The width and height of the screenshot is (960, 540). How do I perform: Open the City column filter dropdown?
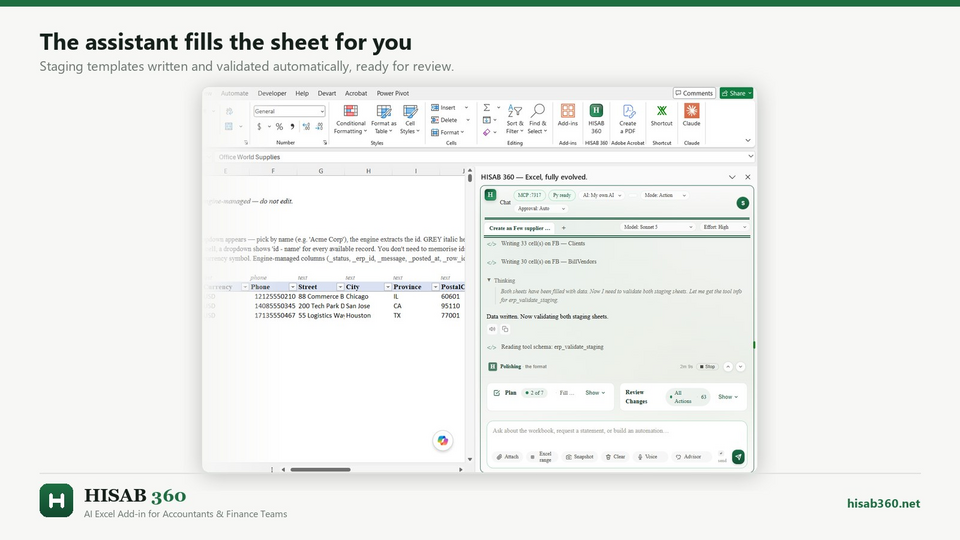pos(388,287)
